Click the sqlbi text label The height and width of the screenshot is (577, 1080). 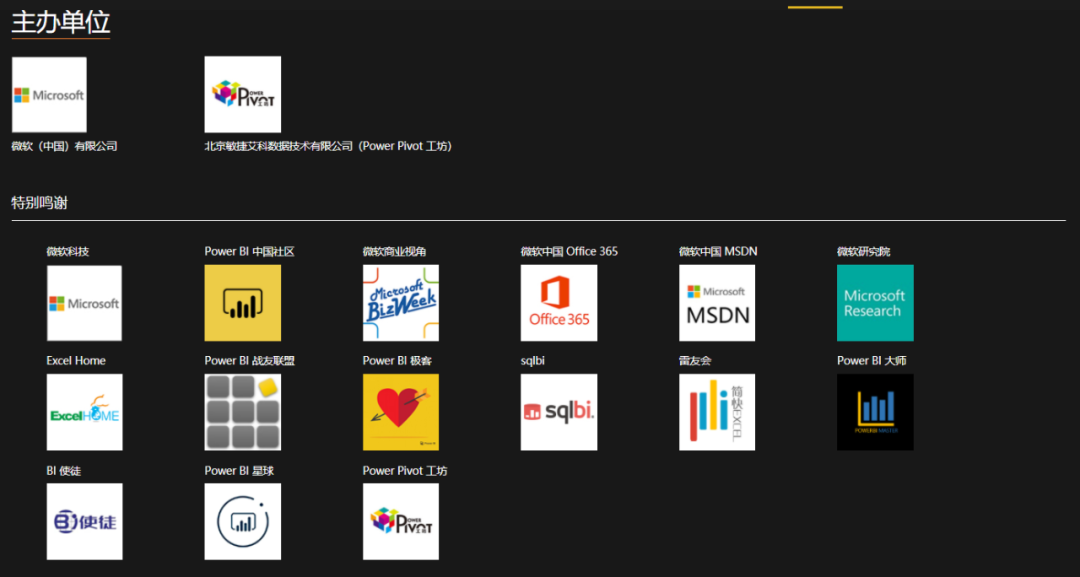coord(532,361)
